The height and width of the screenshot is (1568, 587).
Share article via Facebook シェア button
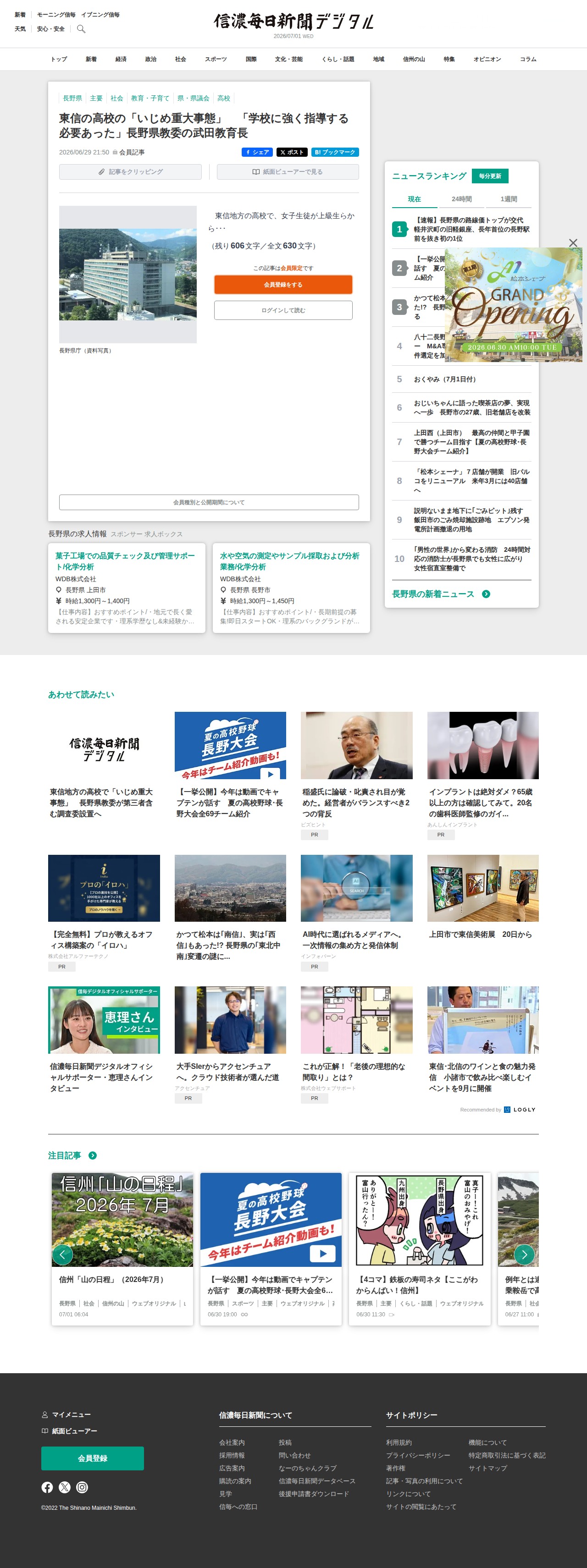click(257, 152)
